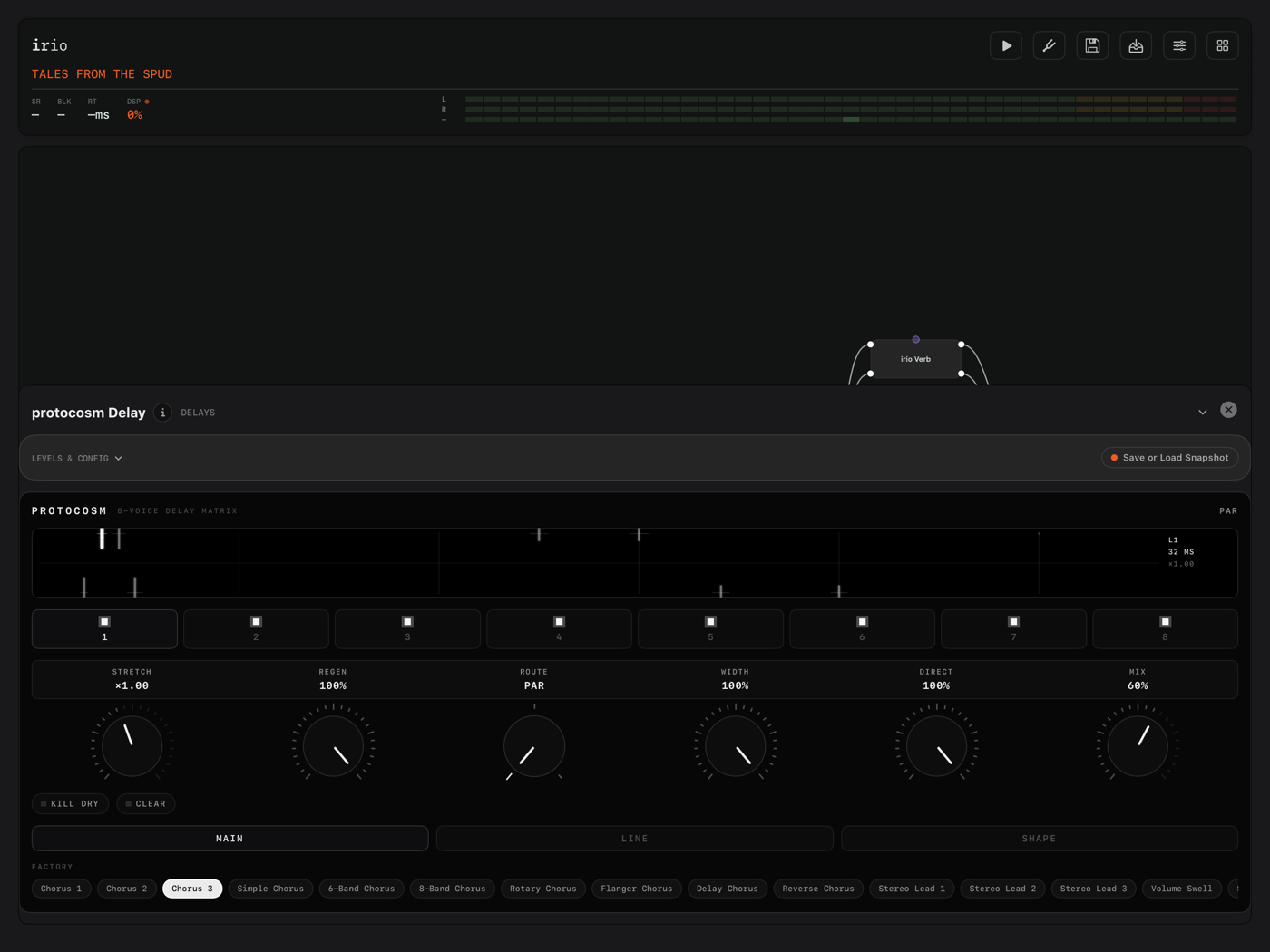
Task: Click the TALES FROM THE SPUD title
Action: [102, 74]
